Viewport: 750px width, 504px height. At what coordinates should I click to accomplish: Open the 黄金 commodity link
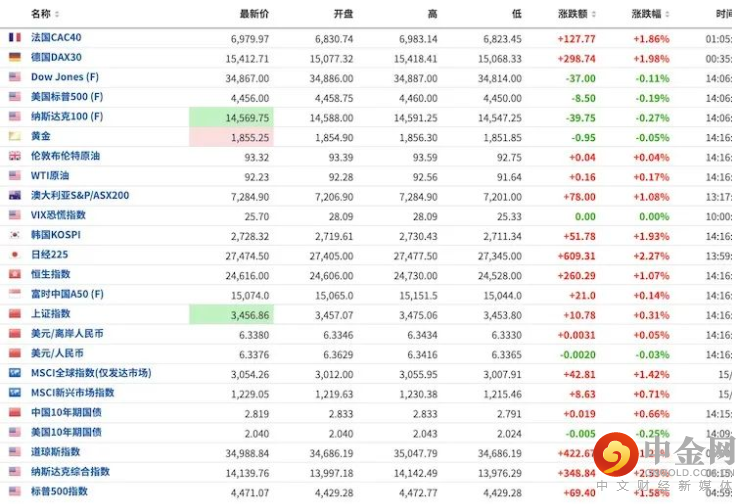[x=41, y=136]
